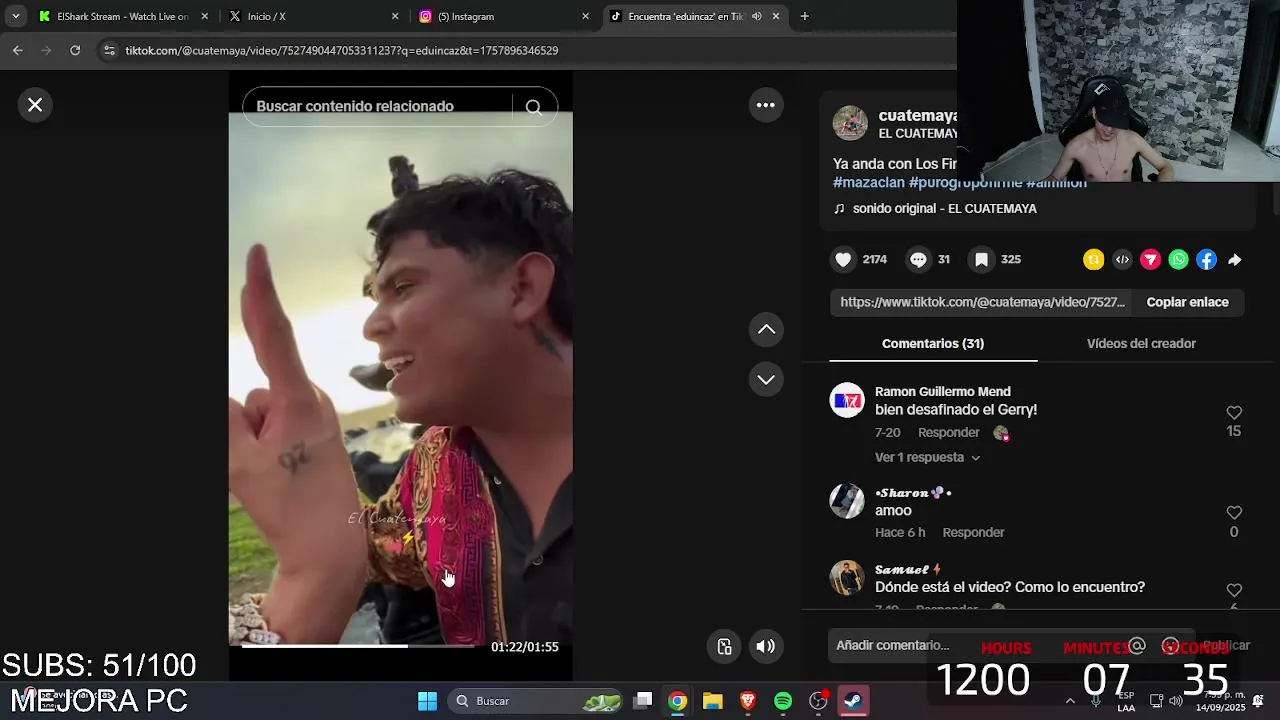Image resolution: width=1280 pixels, height=720 pixels.
Task: Click the browser address bar URL
Action: (x=341, y=50)
